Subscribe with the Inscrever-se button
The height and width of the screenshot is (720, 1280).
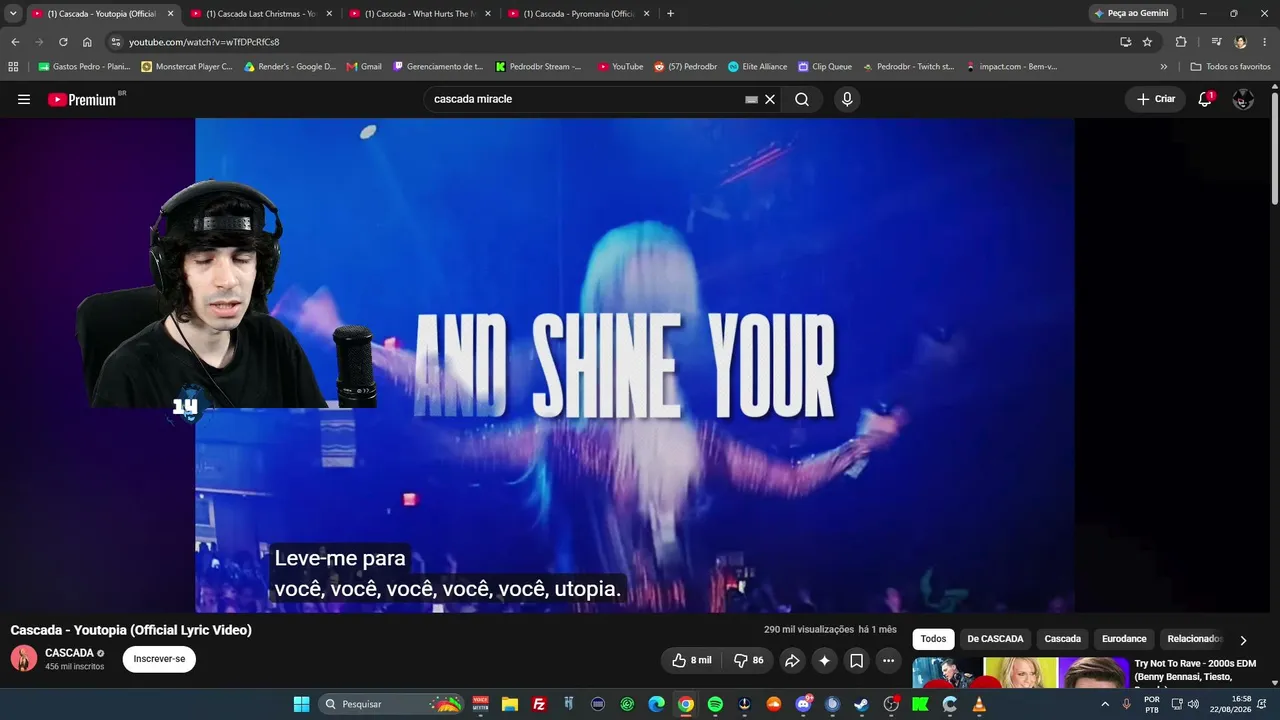(159, 659)
